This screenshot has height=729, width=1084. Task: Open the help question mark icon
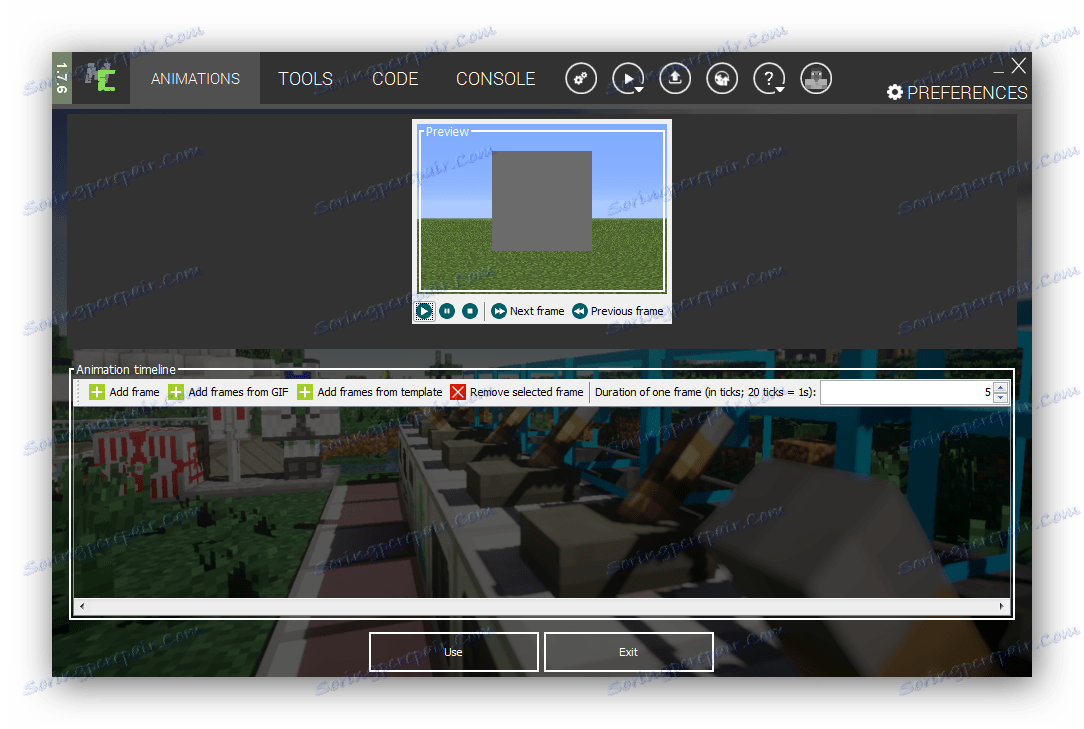click(769, 78)
